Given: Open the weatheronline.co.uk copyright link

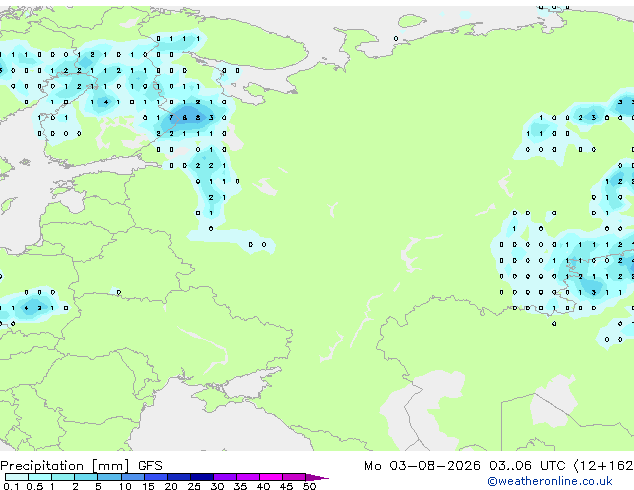Looking at the screenshot, I should click(550, 481).
